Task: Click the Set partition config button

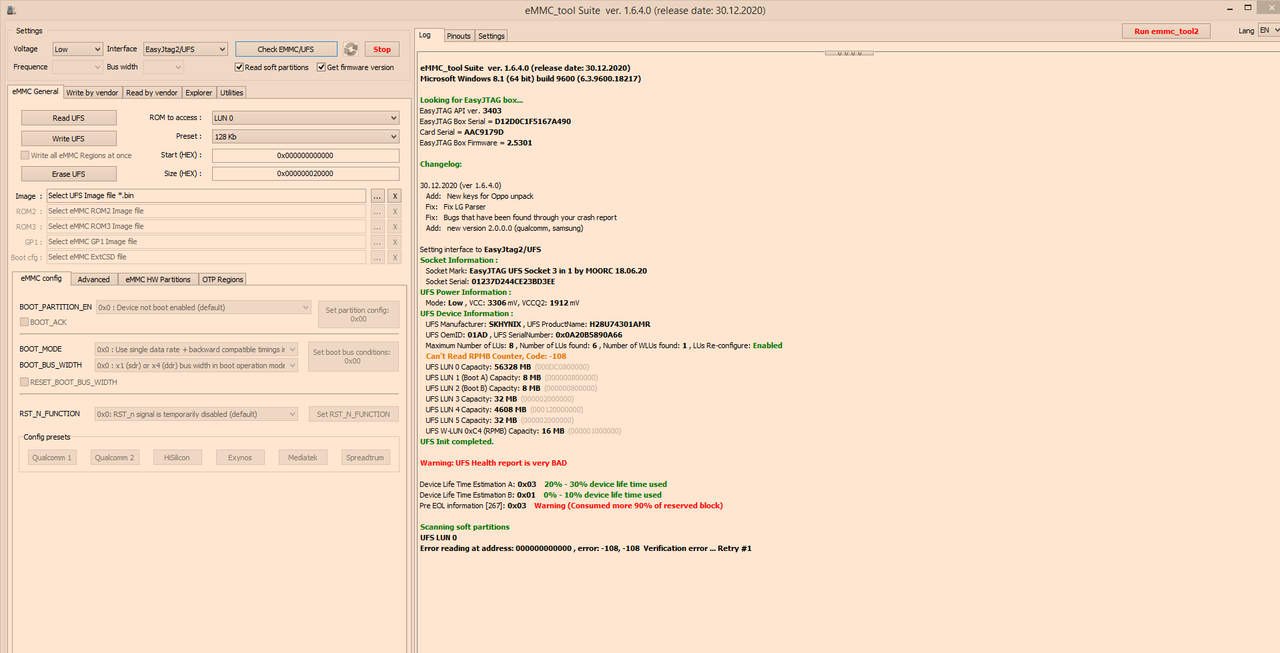Action: point(358,314)
